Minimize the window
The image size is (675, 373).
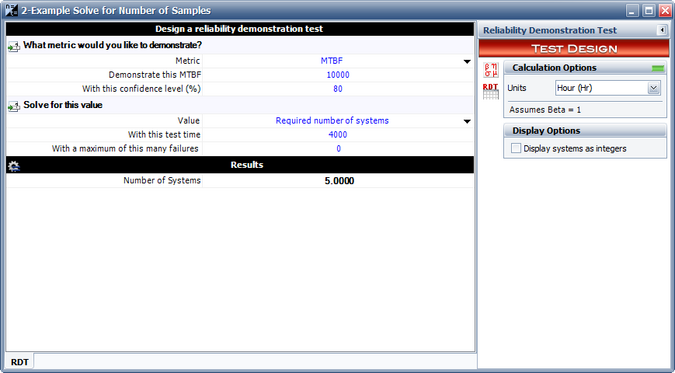632,10
